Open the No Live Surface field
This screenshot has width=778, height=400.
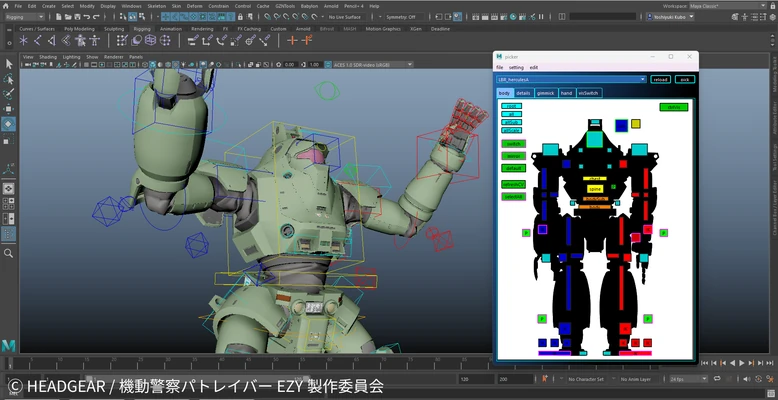347,17
